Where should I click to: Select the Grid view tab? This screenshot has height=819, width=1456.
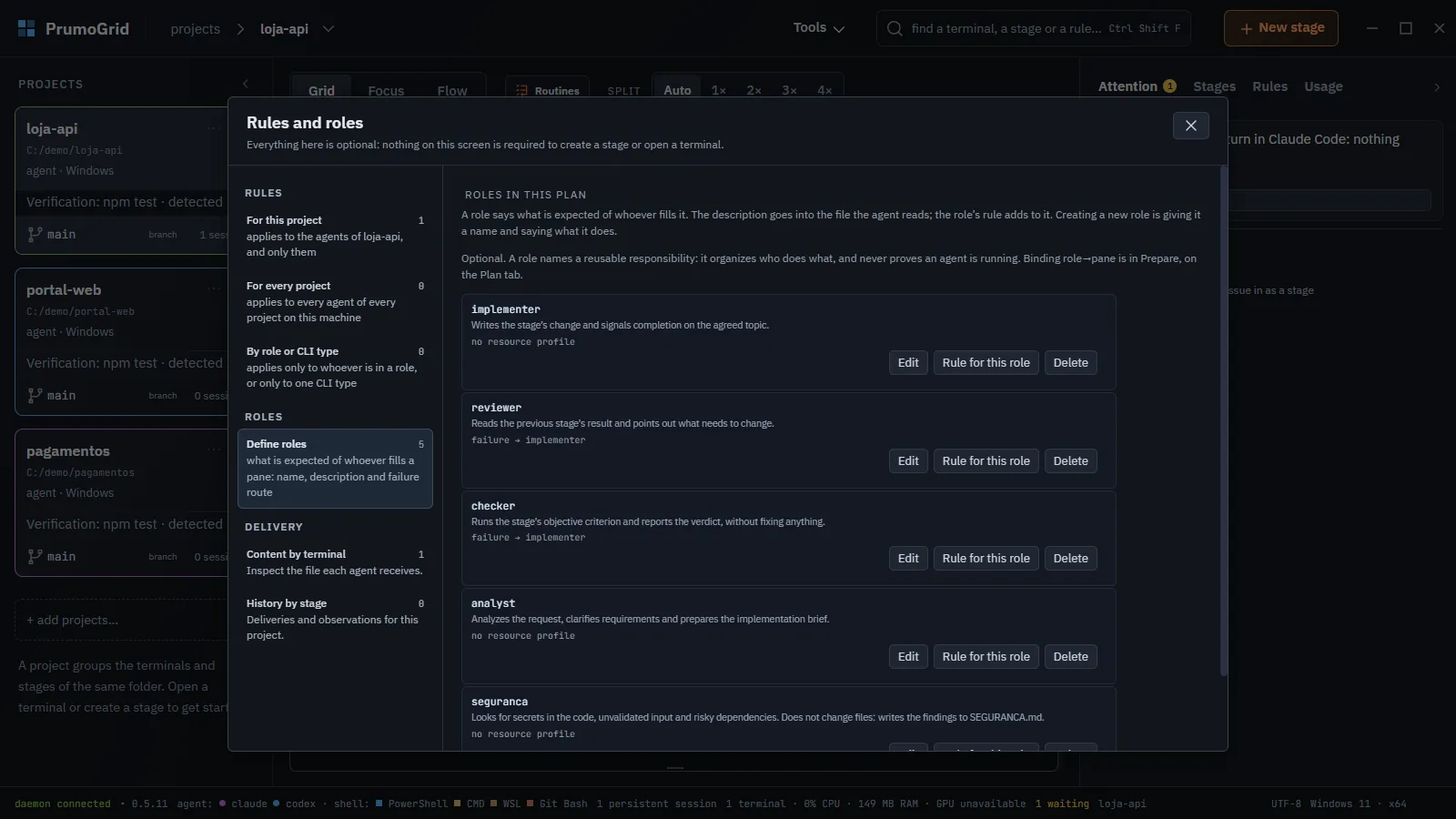(321, 90)
